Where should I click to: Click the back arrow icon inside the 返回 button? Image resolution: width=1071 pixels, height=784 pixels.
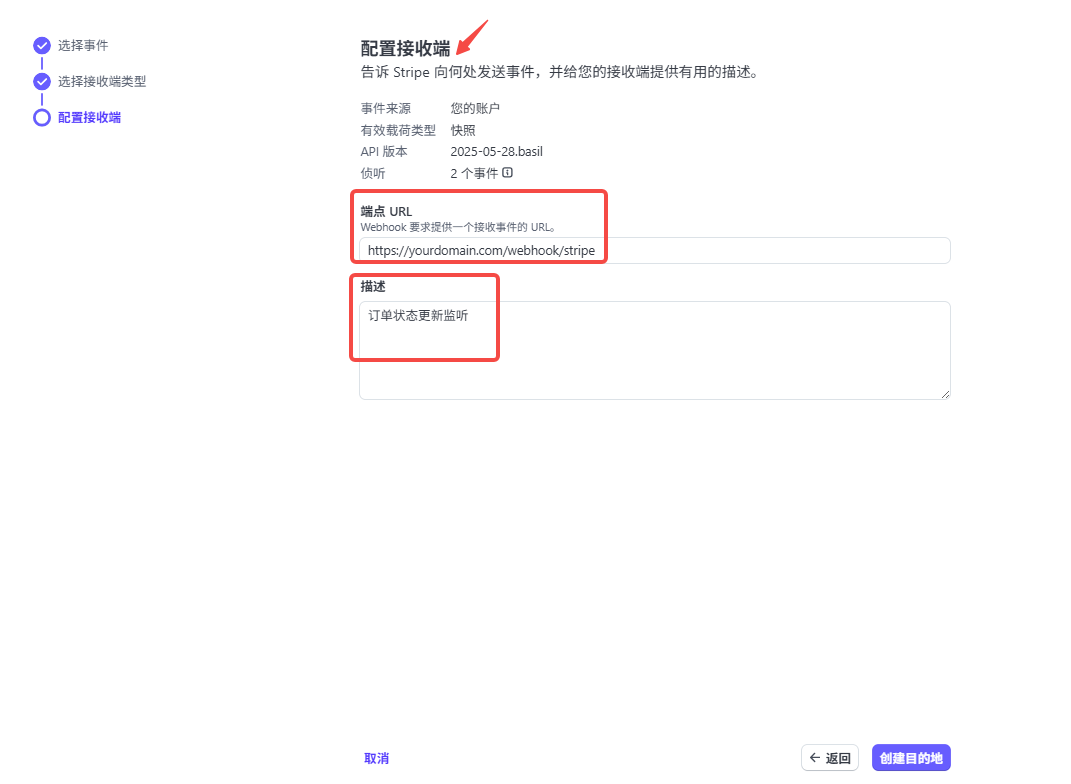coord(817,757)
